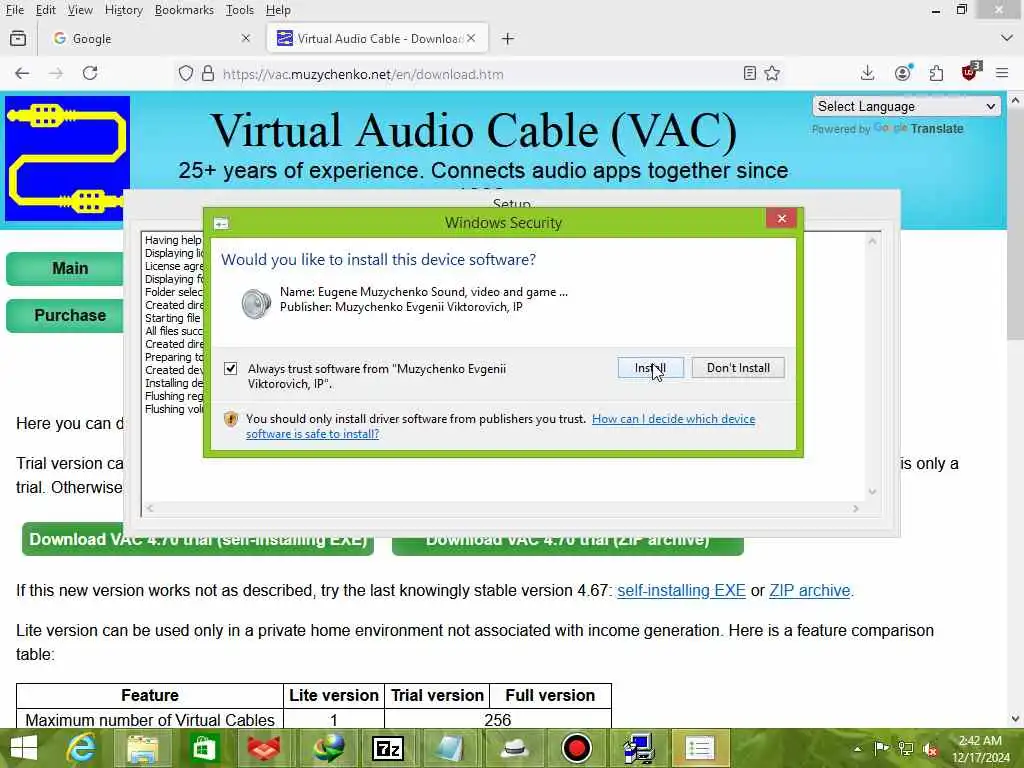Image resolution: width=1024 pixels, height=768 pixels.
Task: Click the Setup log scroll down arrow
Action: [x=872, y=492]
